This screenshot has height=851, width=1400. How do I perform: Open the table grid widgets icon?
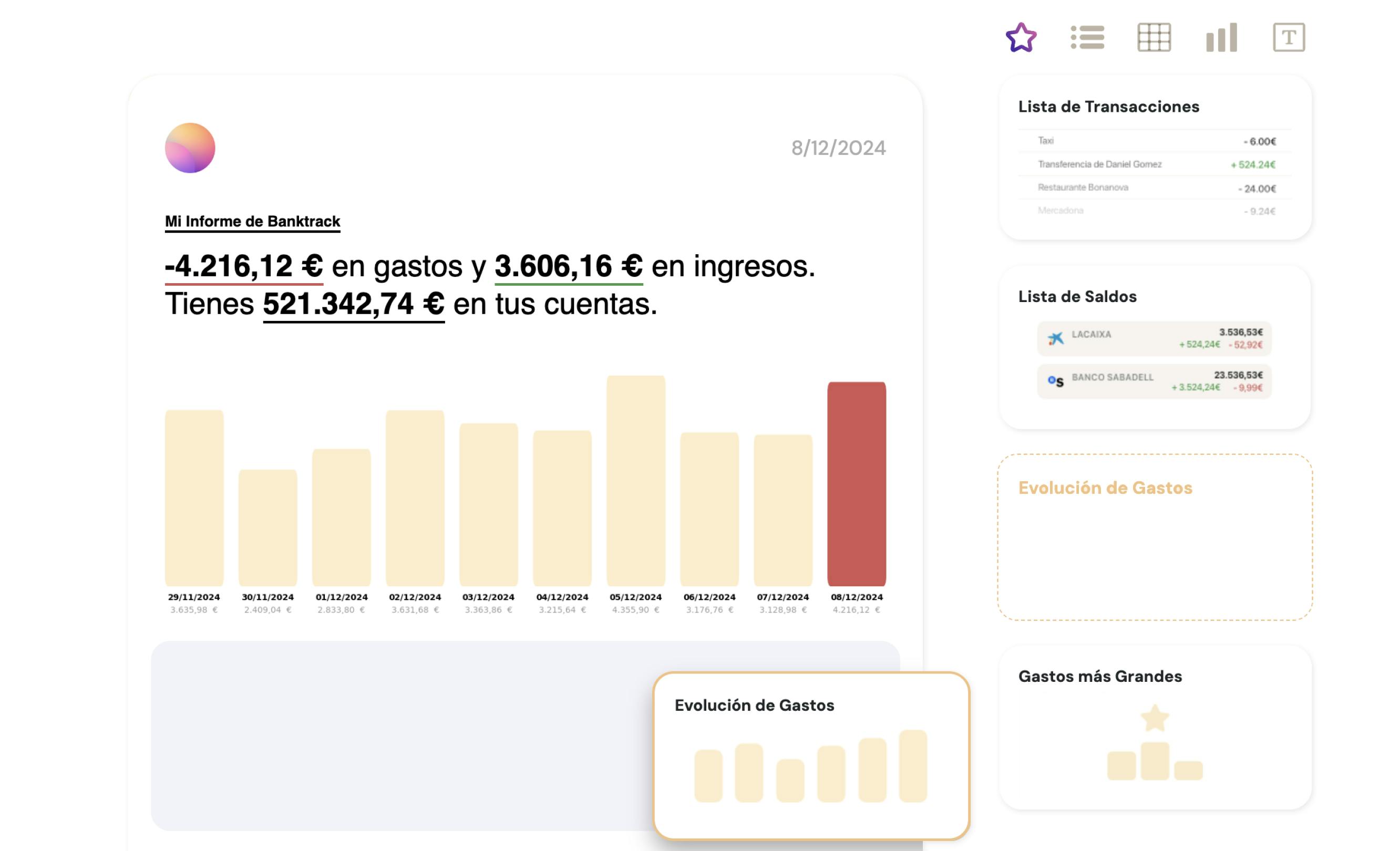coord(1154,37)
